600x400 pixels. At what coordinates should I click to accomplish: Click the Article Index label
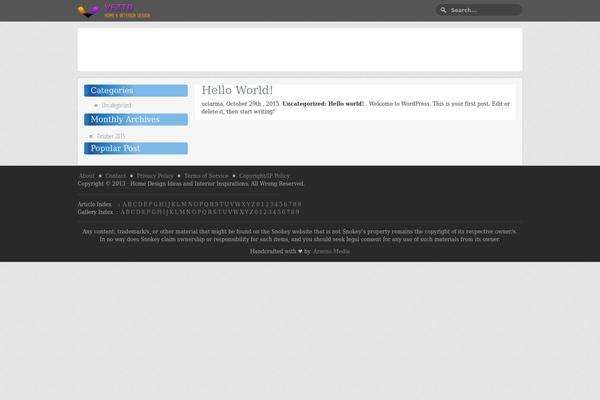(x=95, y=204)
